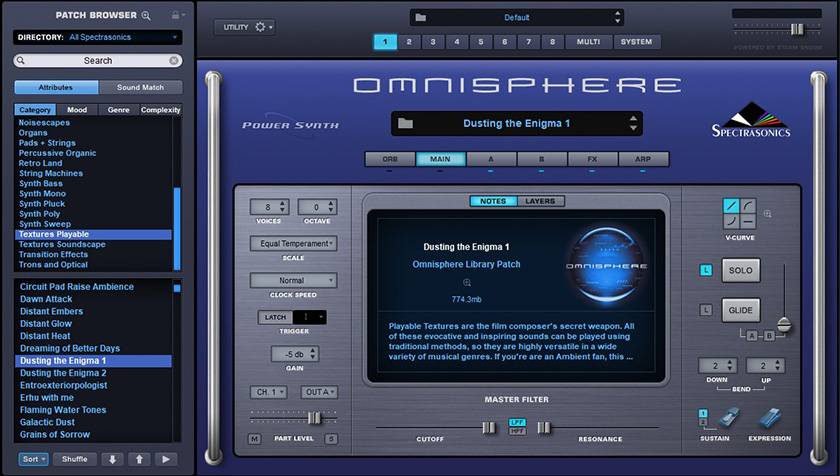Viewport: 840px width, 476px height.
Task: Click the Expression pedal icon
Action: coord(770,418)
